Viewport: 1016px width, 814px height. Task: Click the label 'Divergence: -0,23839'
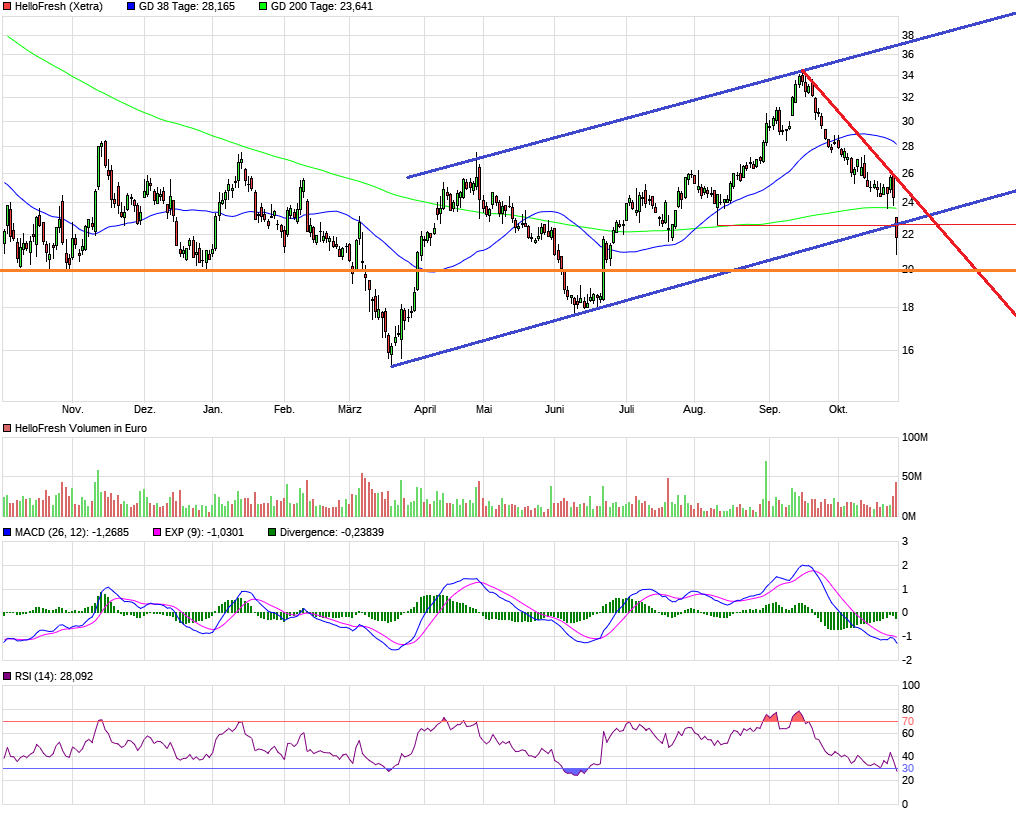[331, 532]
